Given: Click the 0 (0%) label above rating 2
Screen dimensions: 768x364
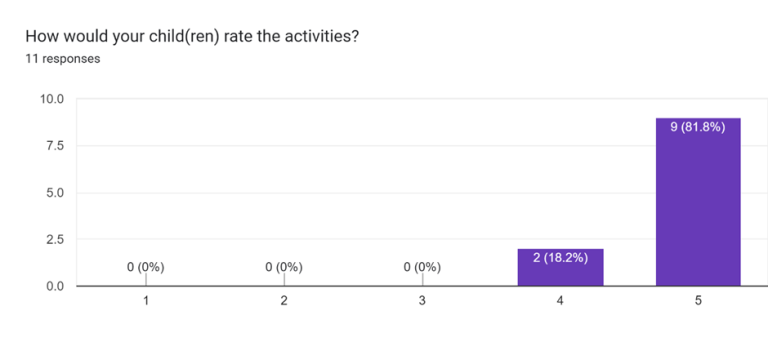Looking at the screenshot, I should point(284,267).
